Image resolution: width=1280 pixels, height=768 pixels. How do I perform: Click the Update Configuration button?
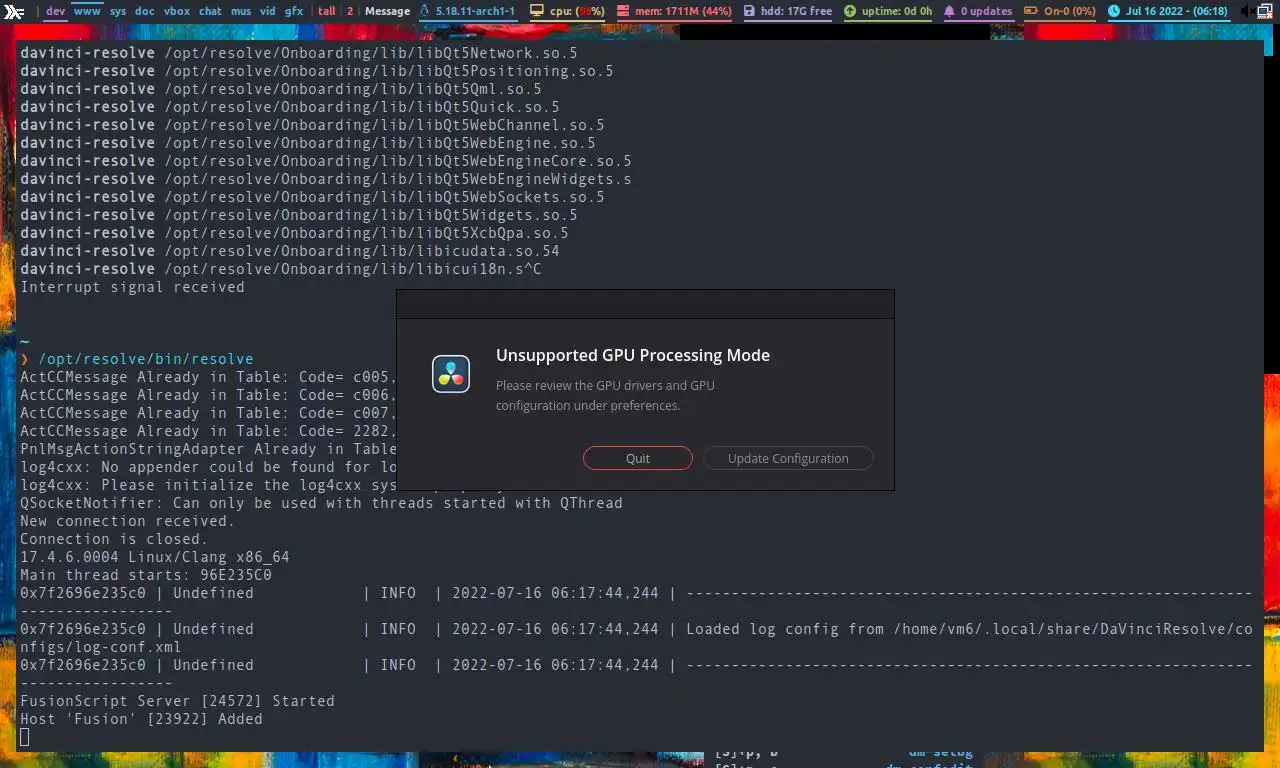click(788, 458)
